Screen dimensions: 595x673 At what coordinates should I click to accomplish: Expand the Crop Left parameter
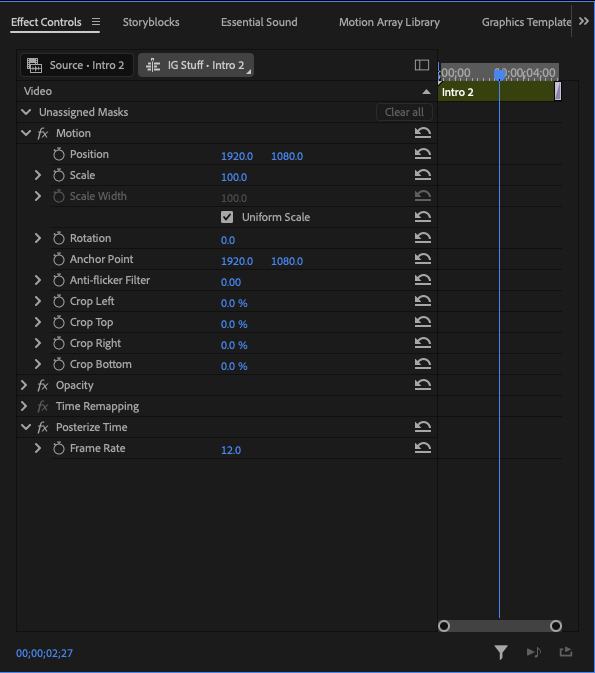pos(38,301)
